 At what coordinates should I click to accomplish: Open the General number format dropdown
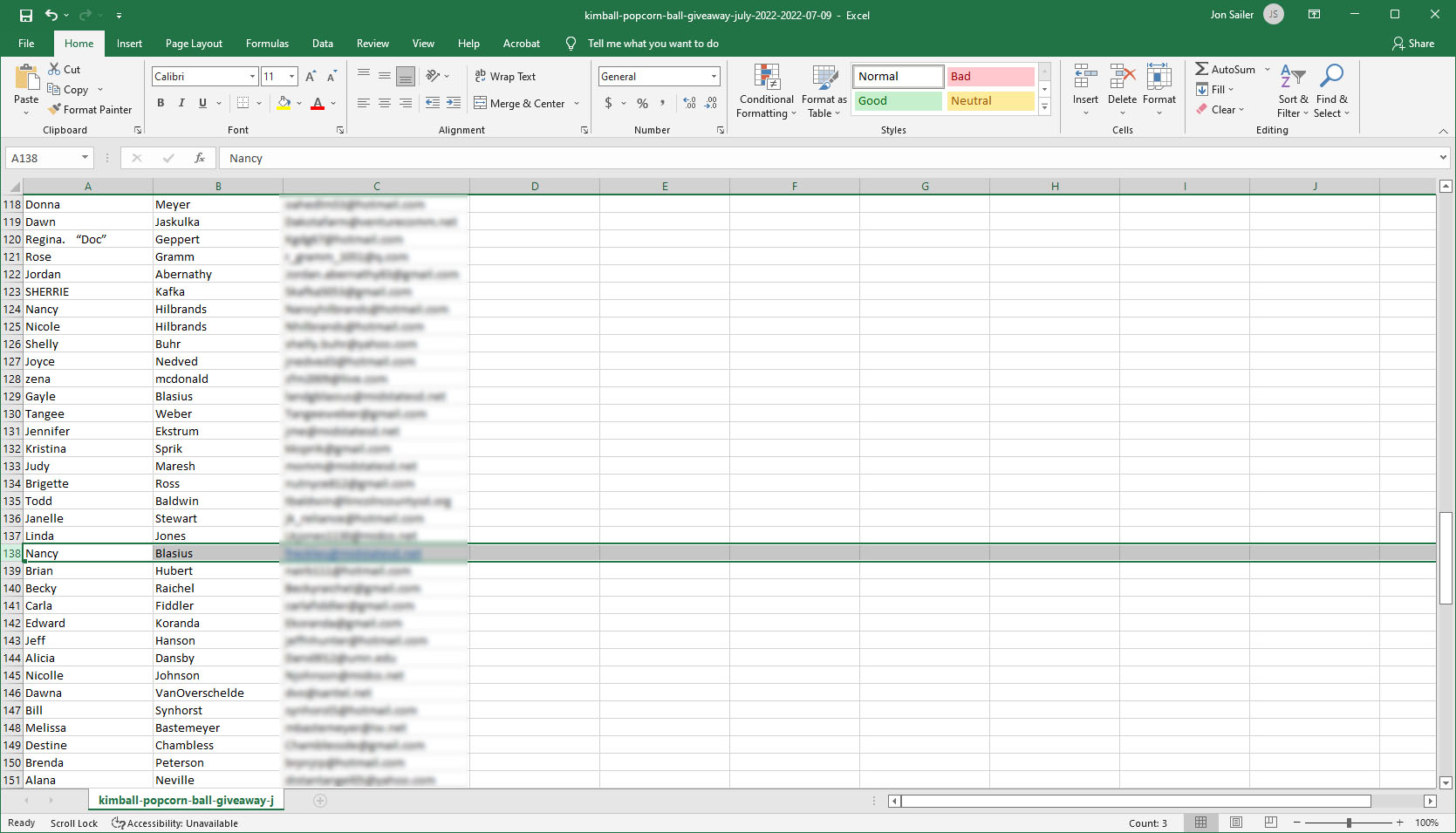[714, 77]
